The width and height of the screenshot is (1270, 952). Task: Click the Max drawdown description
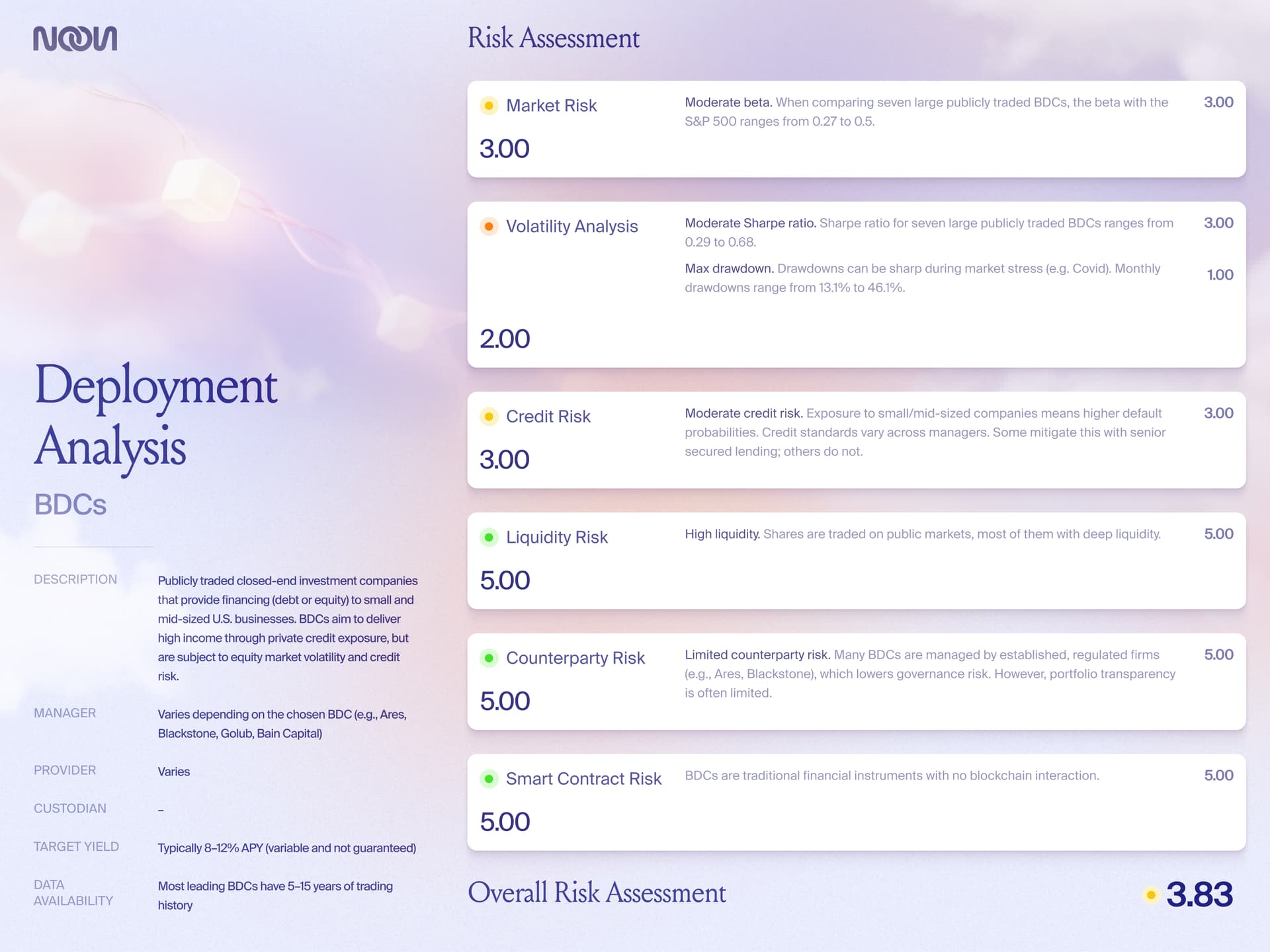coord(922,278)
